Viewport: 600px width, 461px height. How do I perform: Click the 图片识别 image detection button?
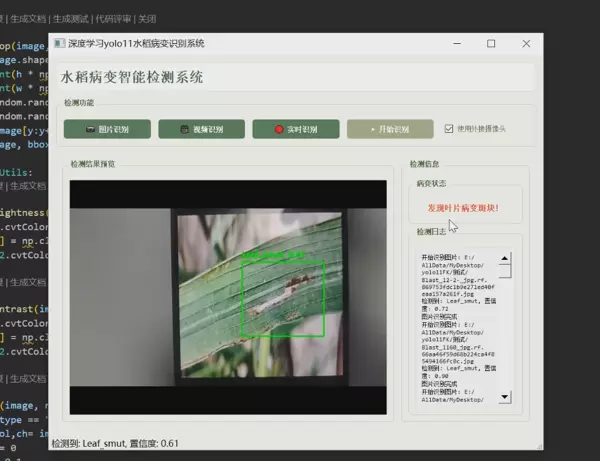point(107,129)
